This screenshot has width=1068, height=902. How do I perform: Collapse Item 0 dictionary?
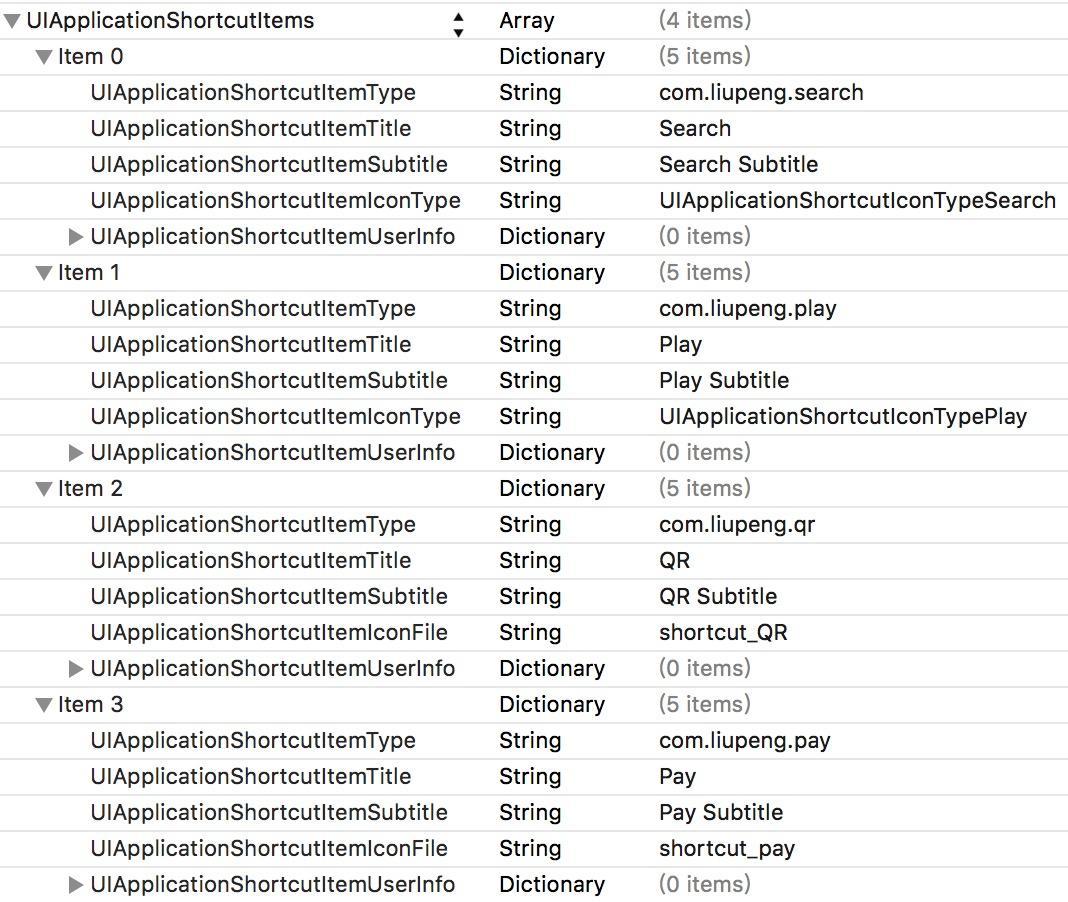click(44, 57)
